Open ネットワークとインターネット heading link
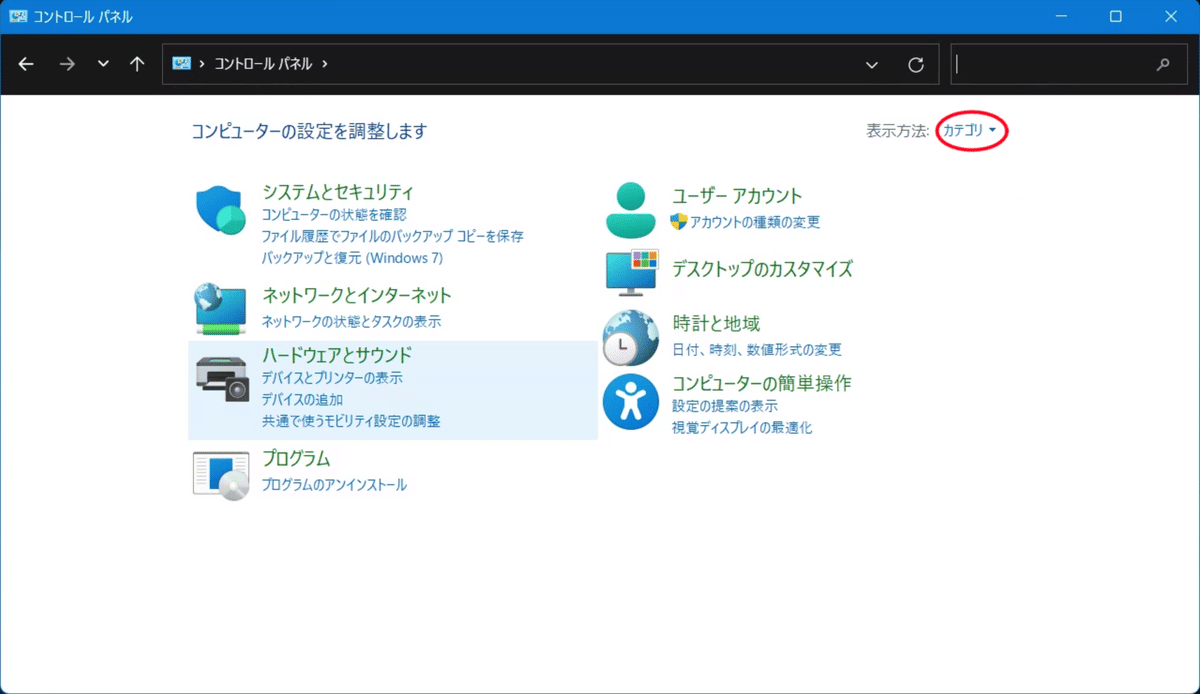The height and width of the screenshot is (694, 1200). coord(356,295)
